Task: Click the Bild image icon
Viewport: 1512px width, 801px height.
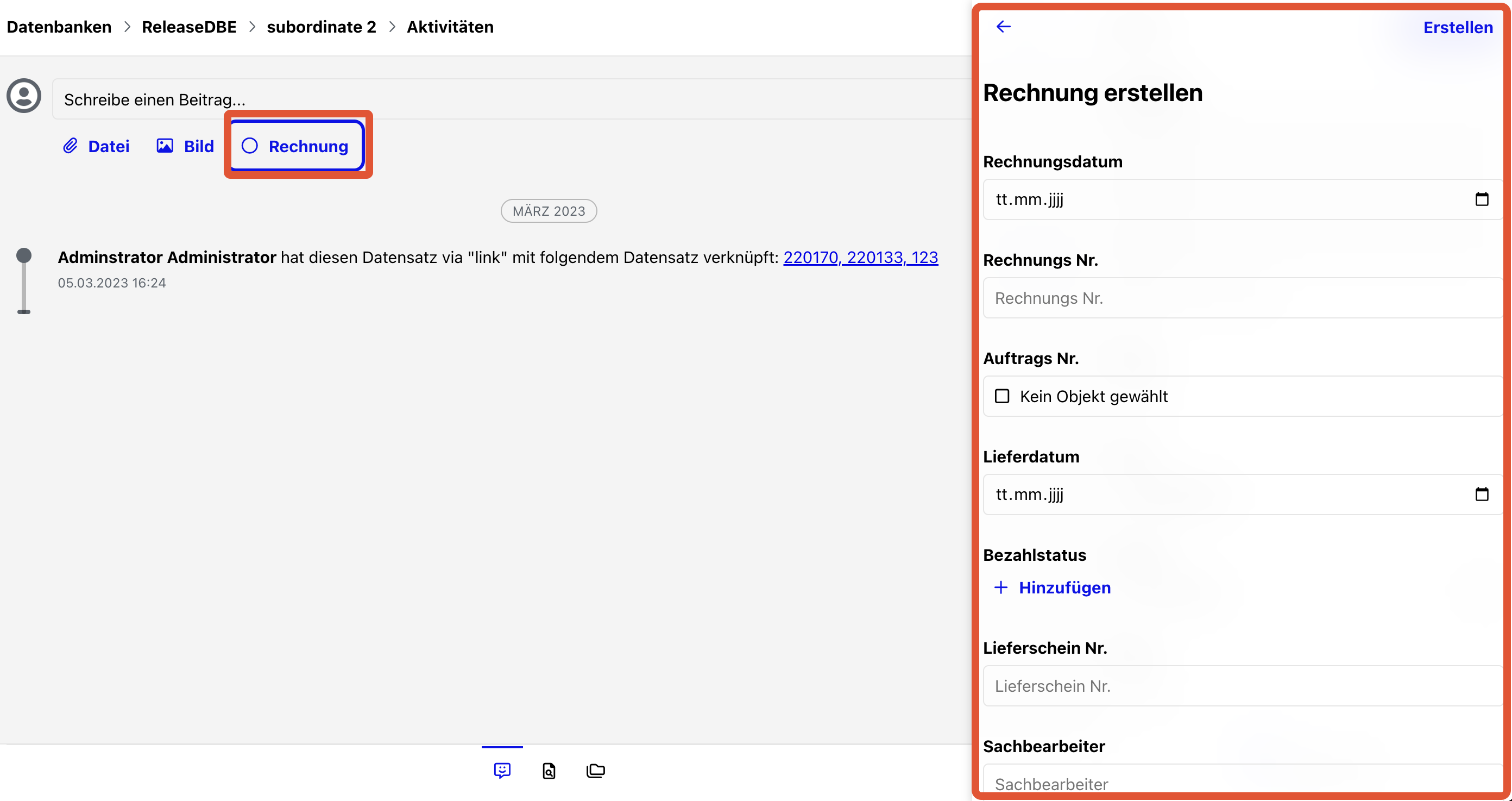Action: 165,146
